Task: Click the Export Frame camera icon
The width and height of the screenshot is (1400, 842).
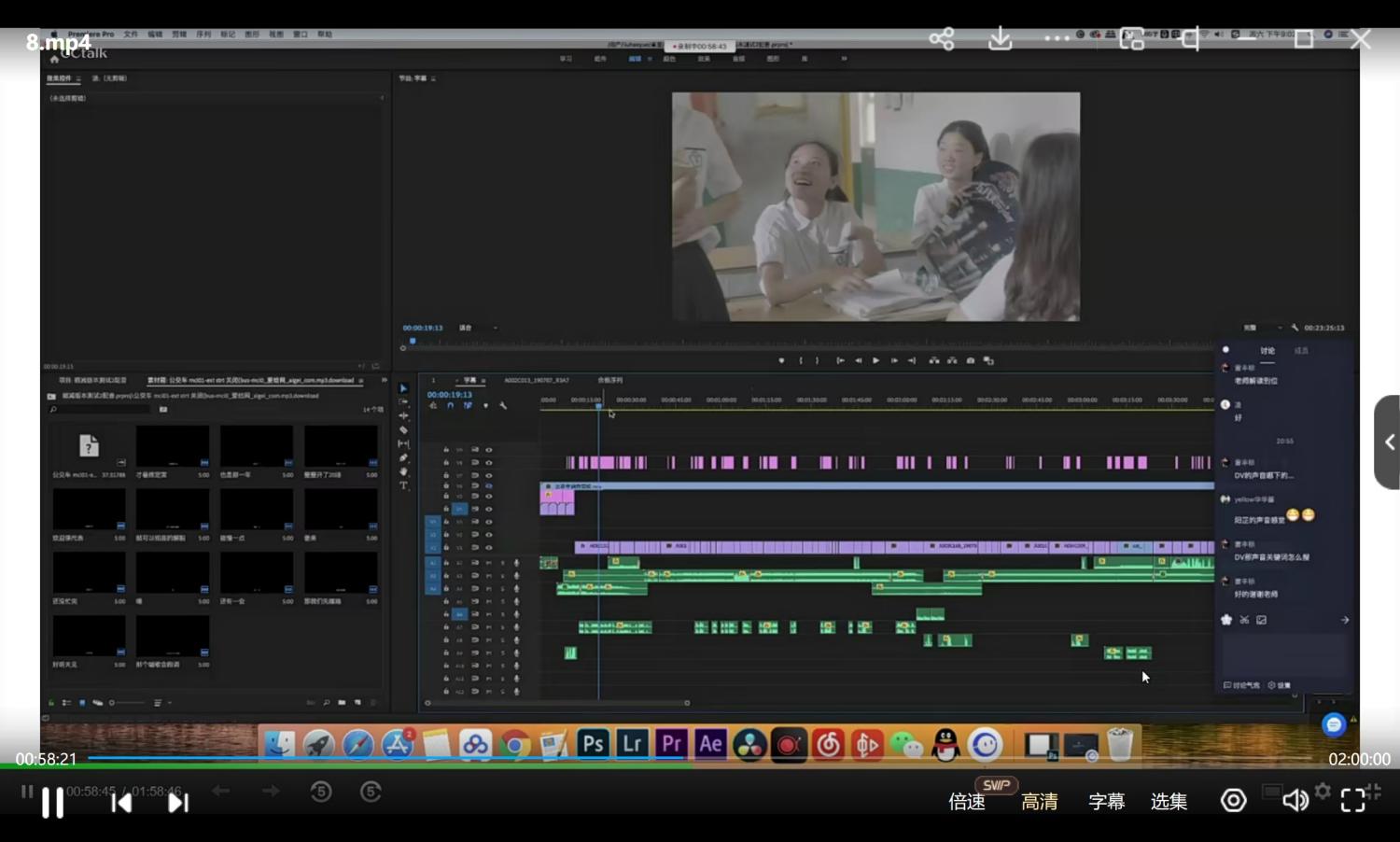Action: 971,360
